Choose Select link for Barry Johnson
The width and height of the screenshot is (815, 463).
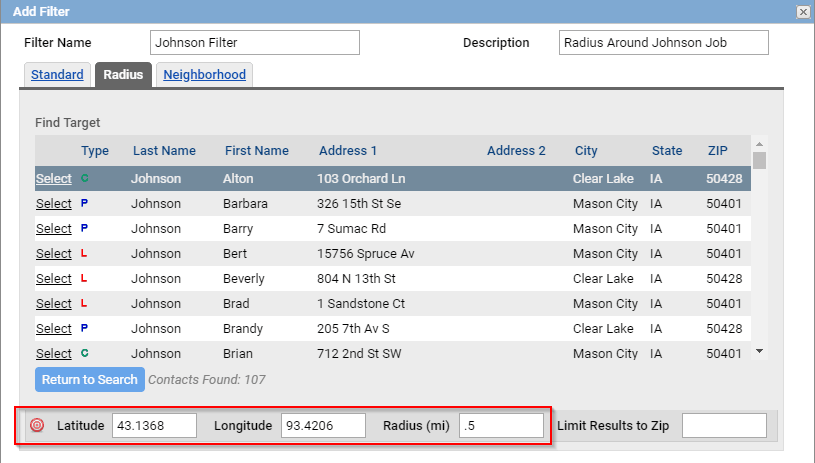click(54, 228)
